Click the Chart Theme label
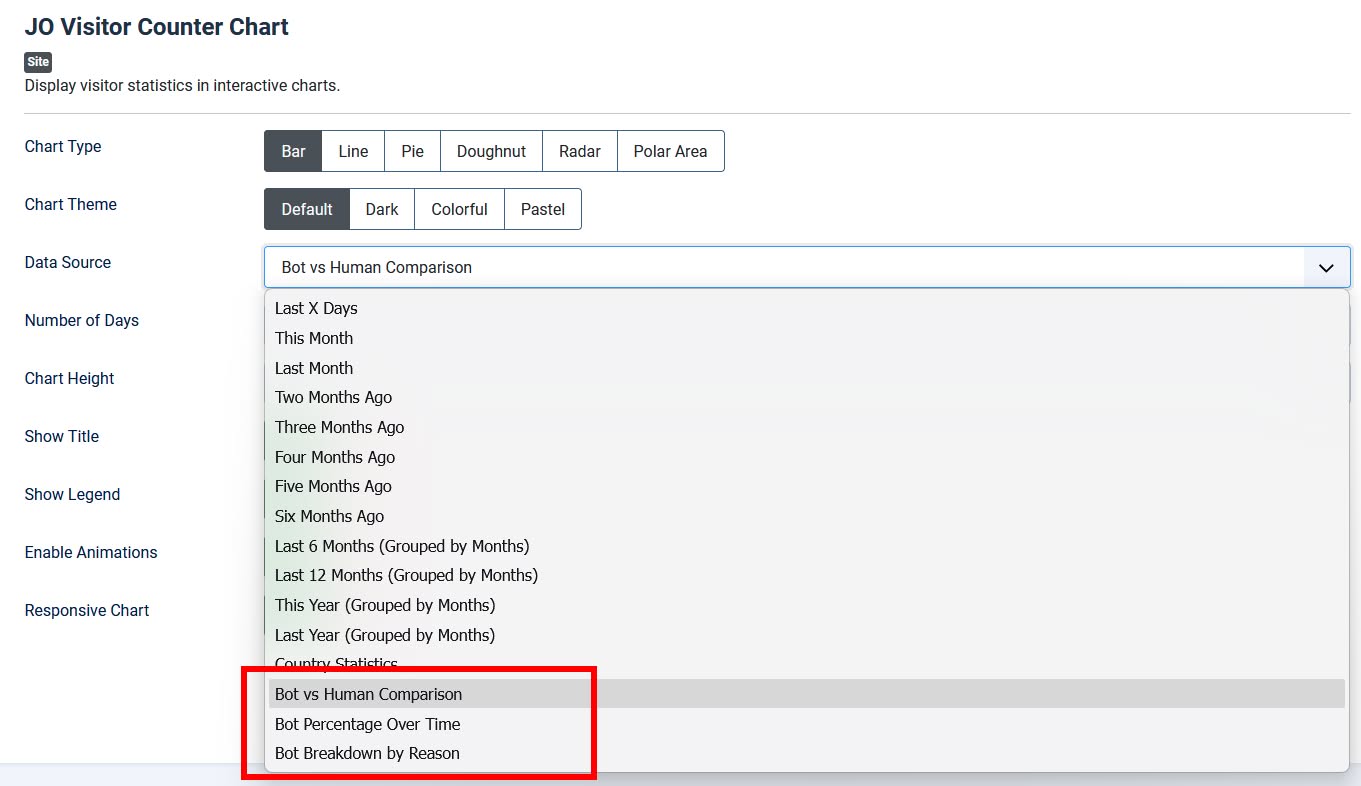Image resolution: width=1361 pixels, height=786 pixels. point(71,204)
